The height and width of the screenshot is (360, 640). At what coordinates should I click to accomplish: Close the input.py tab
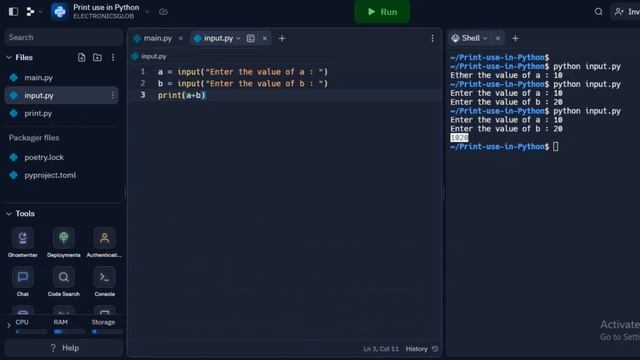264,38
